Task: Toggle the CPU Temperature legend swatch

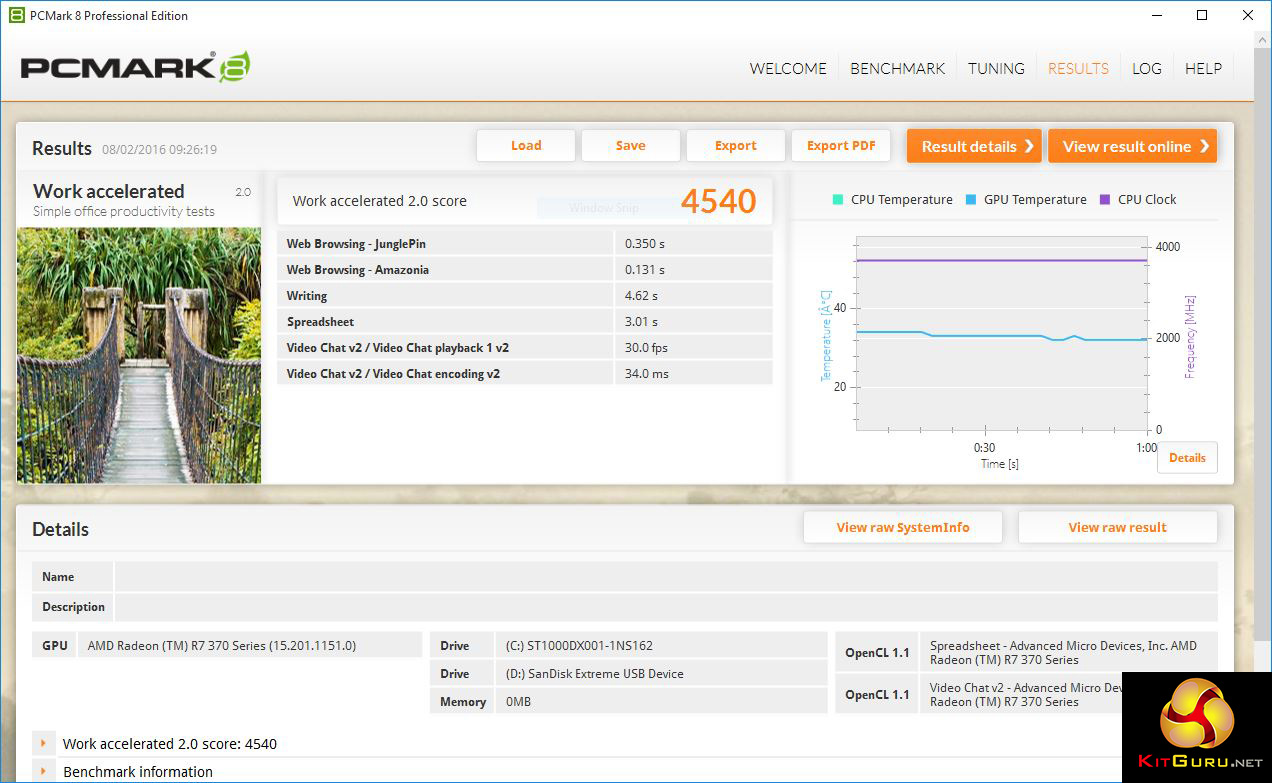Action: point(838,199)
